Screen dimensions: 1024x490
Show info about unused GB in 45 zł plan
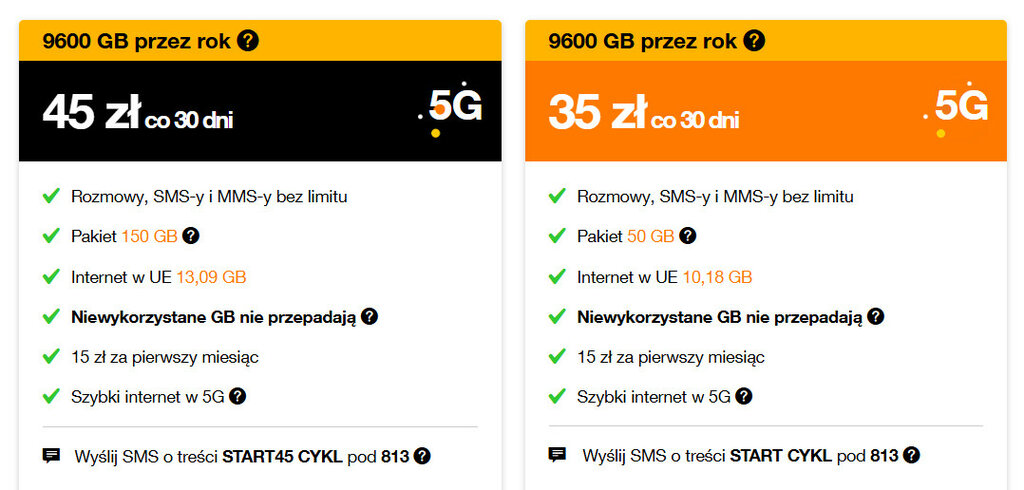click(369, 317)
